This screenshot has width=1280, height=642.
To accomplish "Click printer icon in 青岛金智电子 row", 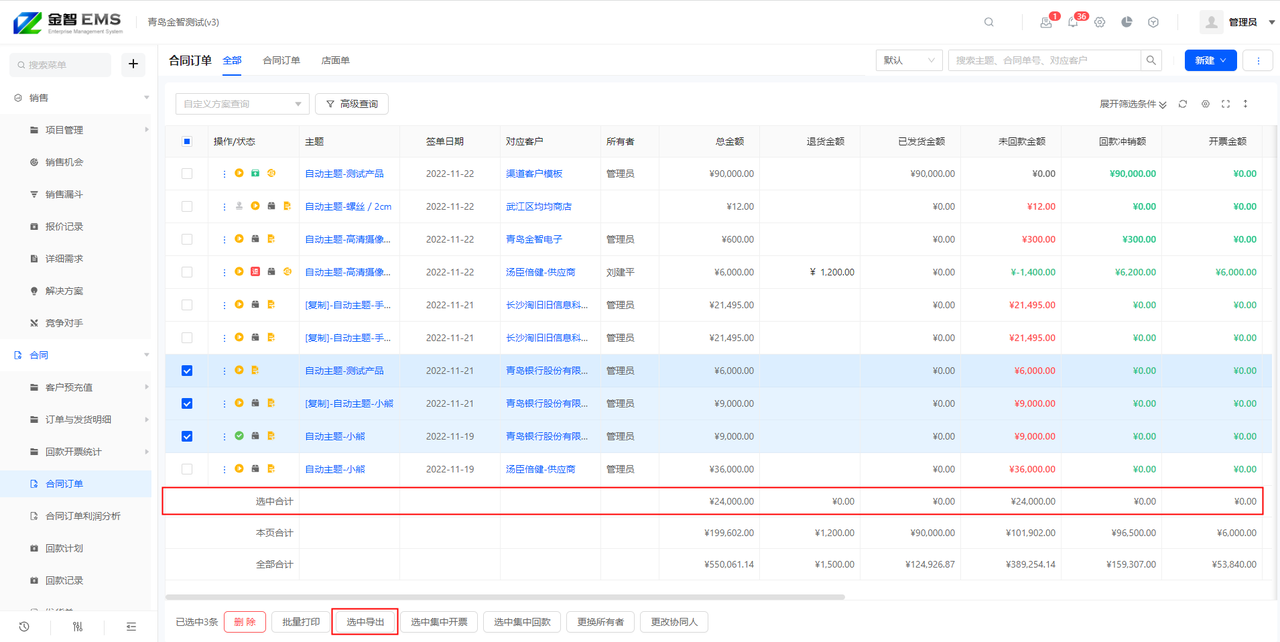I will click(x=255, y=239).
